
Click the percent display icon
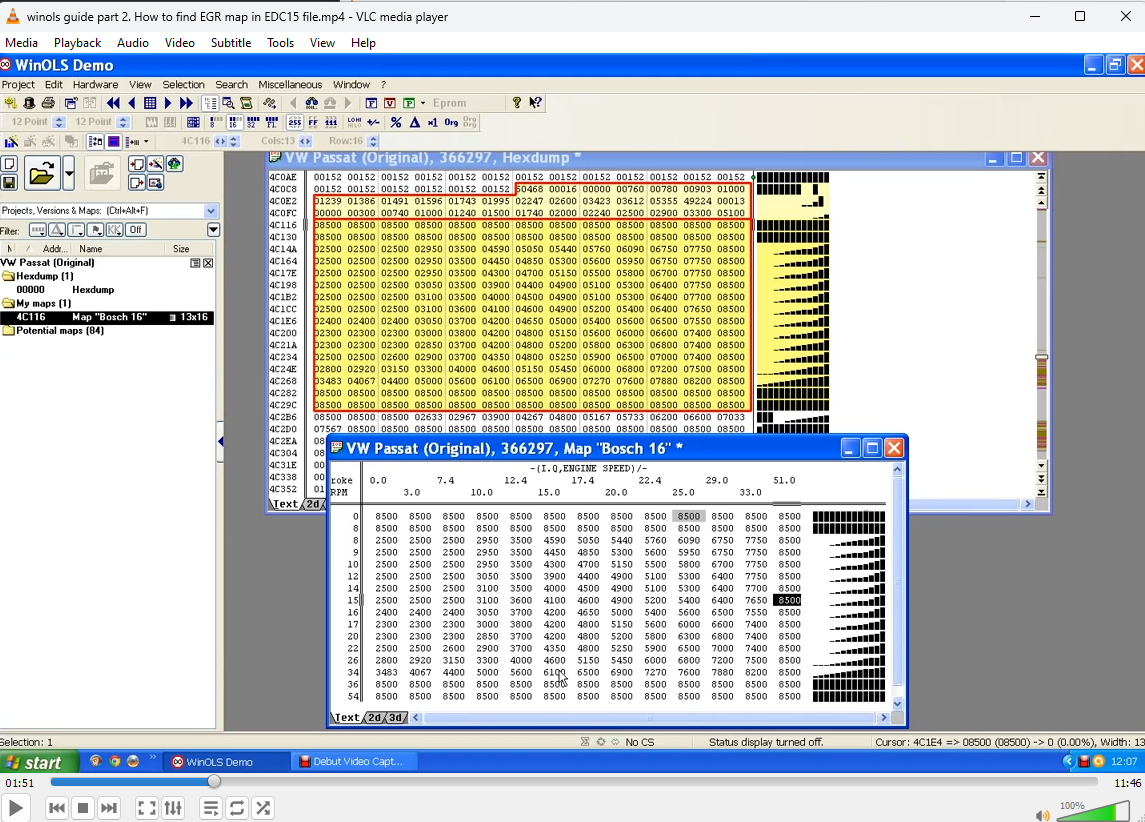[x=396, y=122]
